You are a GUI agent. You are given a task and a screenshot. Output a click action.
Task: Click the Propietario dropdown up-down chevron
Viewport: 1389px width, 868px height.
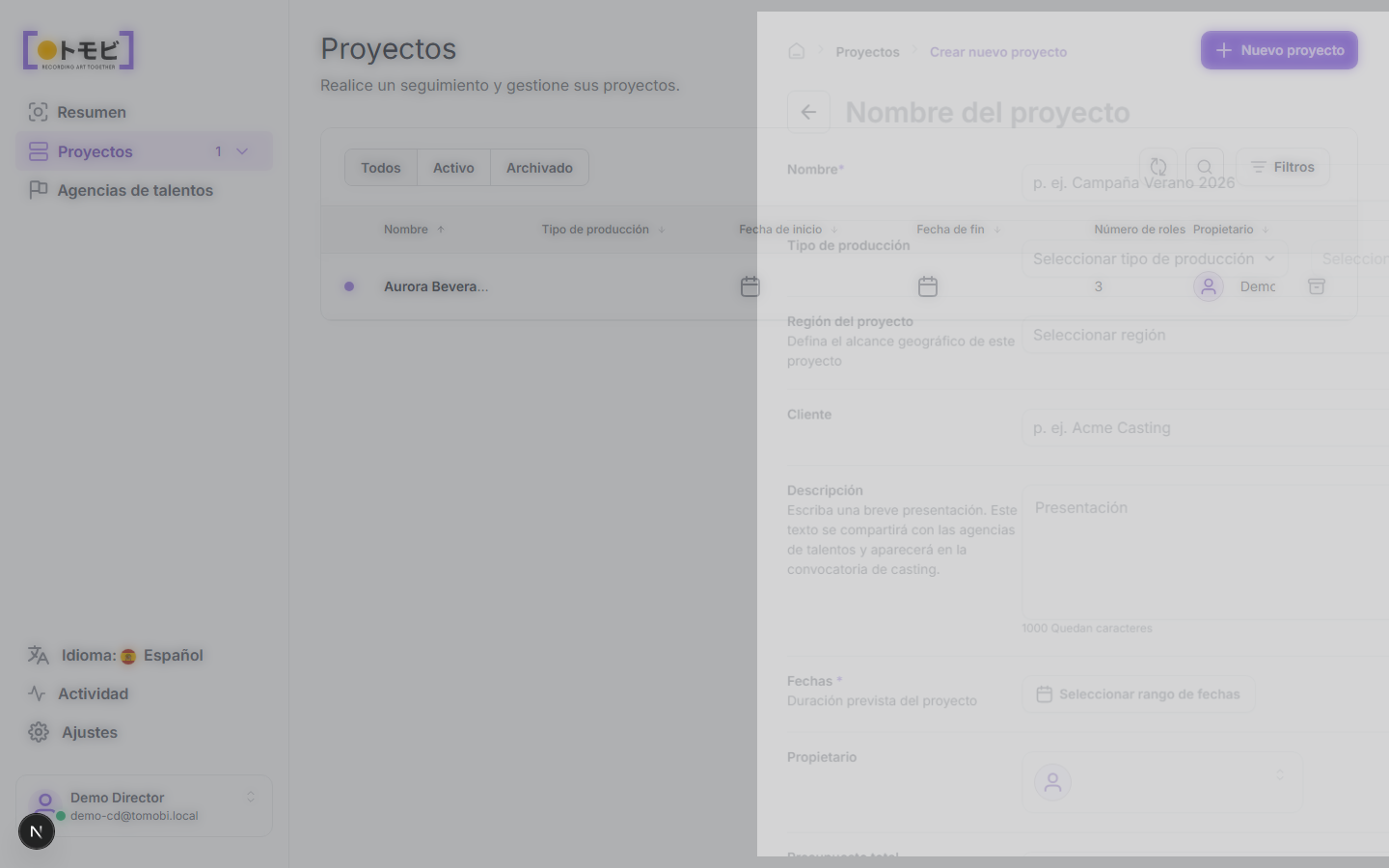point(1280,774)
